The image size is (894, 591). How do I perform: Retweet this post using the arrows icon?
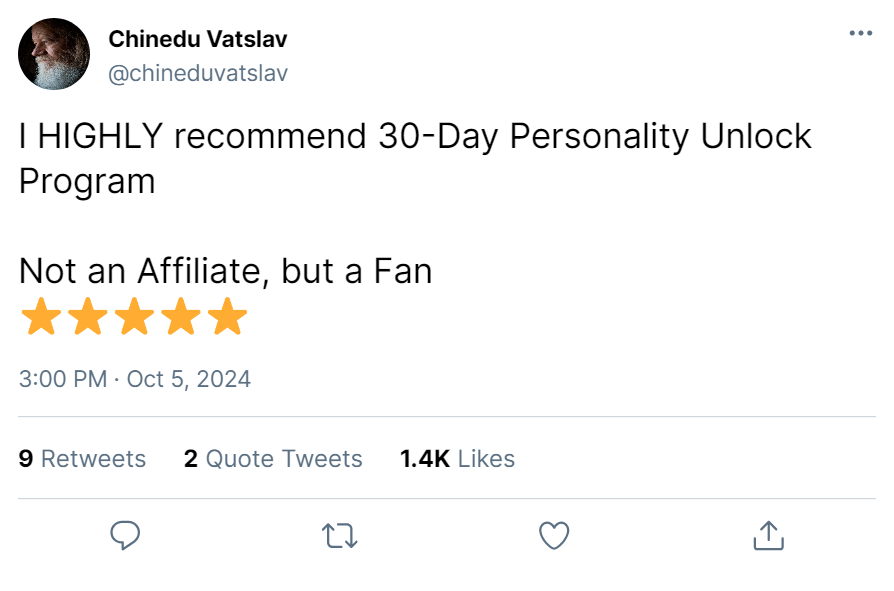tap(339, 536)
